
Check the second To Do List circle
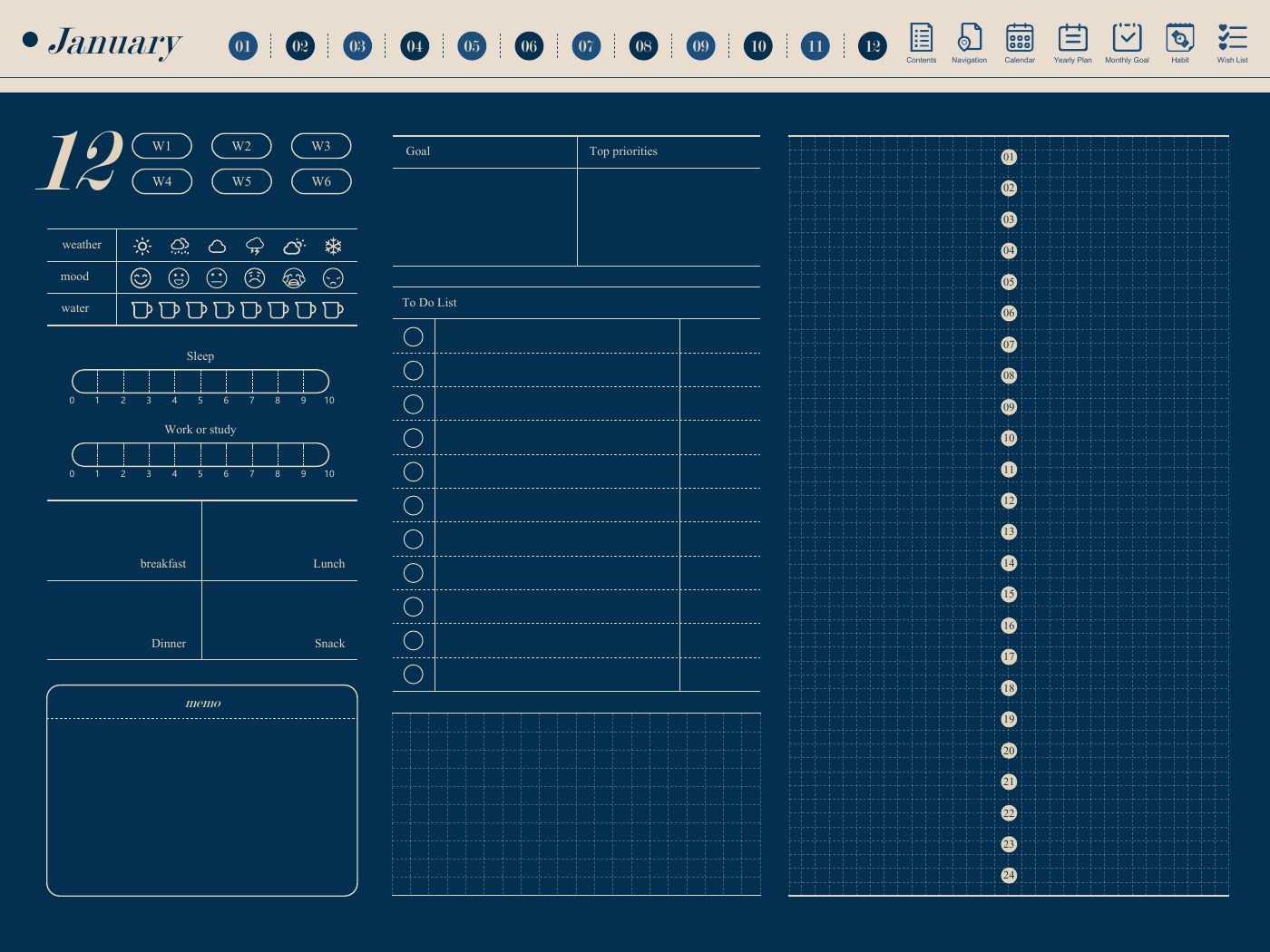(x=413, y=370)
